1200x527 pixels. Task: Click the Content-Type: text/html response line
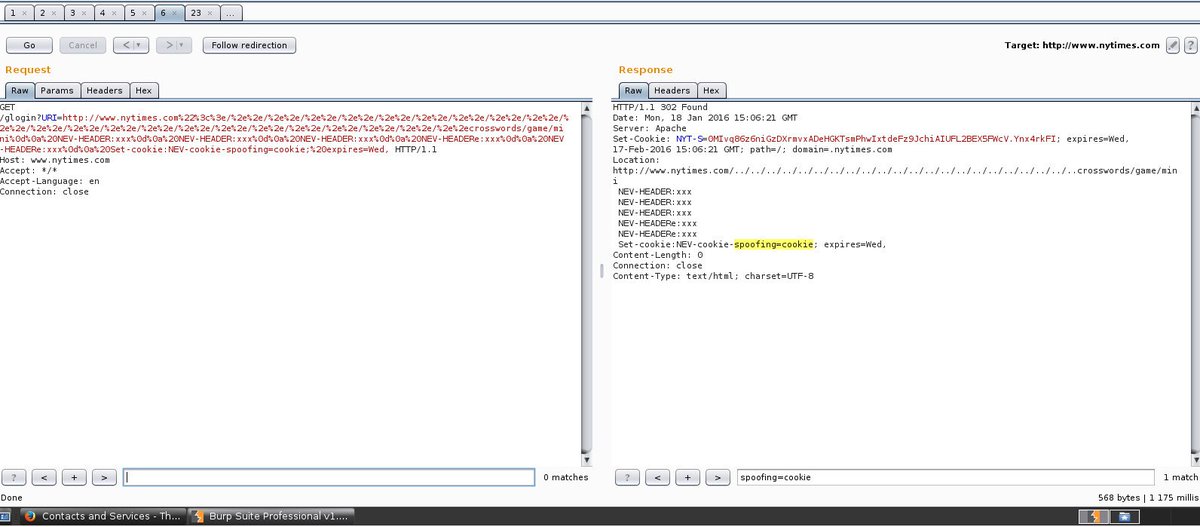(713, 276)
